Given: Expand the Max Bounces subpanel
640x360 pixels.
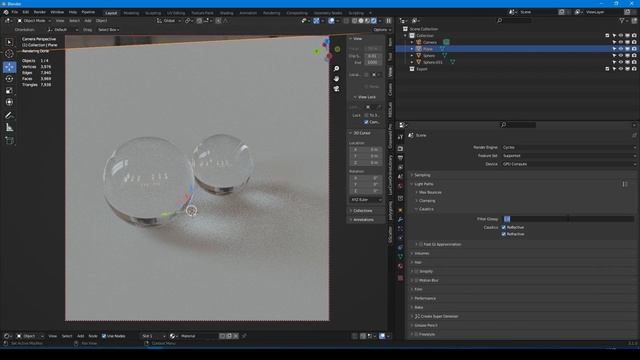Looking at the screenshot, I should click(x=430, y=192).
